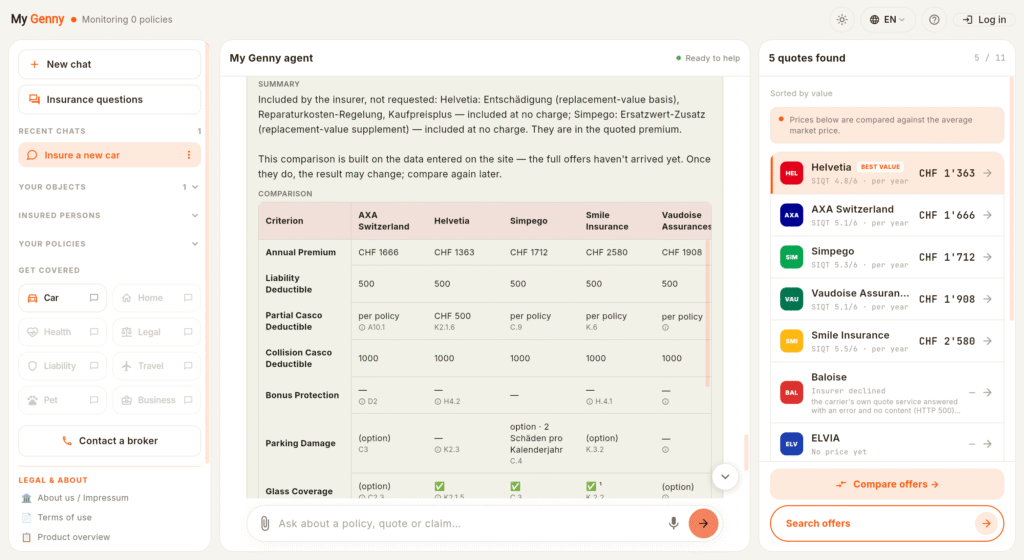This screenshot has height=560, width=1024.
Task: Click into the 'Ask about a policy' input
Action: [467, 523]
